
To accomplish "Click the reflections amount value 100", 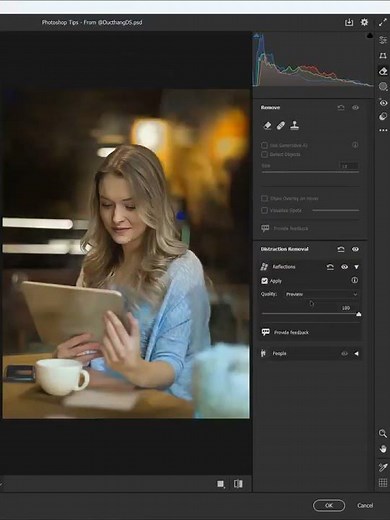I will point(346,308).
